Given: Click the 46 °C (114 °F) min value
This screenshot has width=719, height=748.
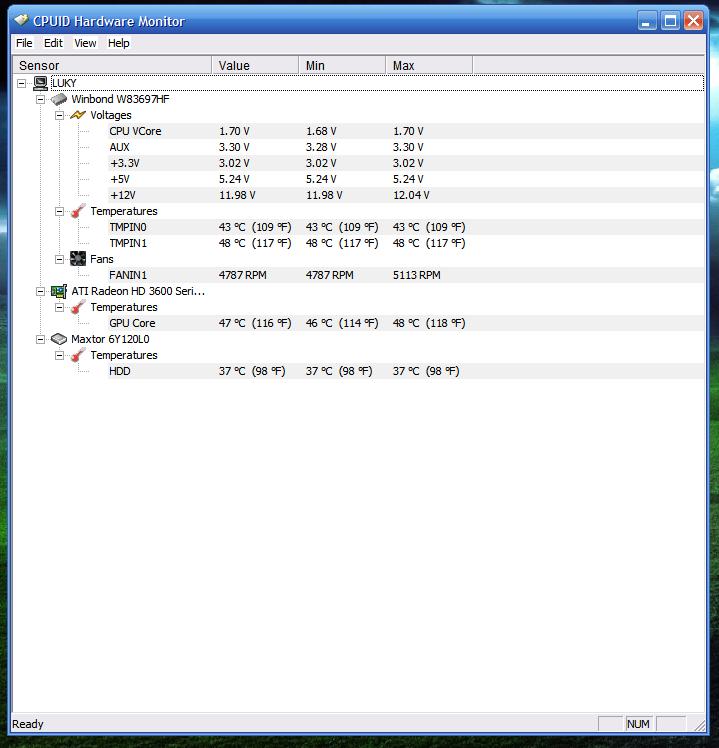Looking at the screenshot, I should coord(342,323).
